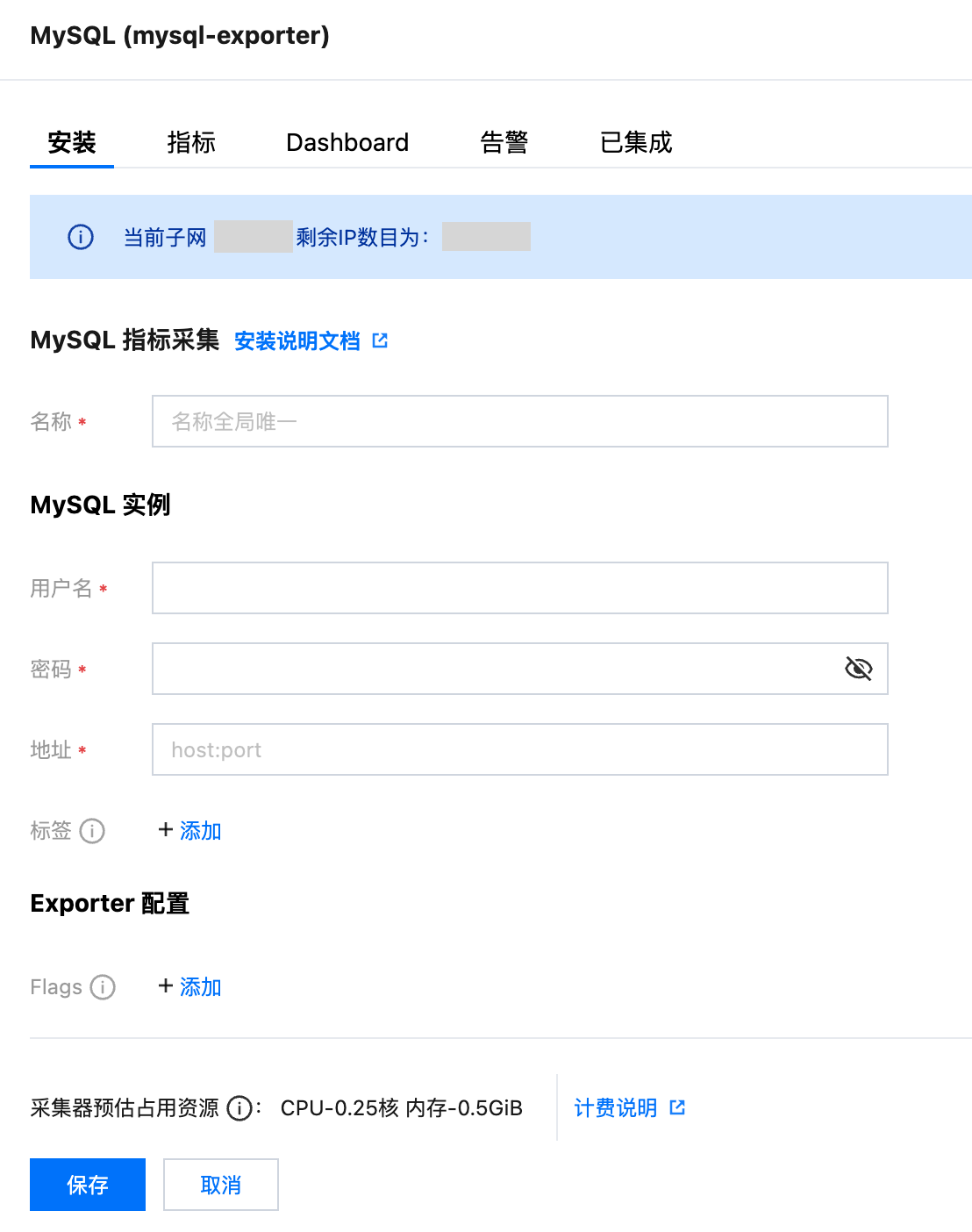Click 添加 link in the Flags row
The width and height of the screenshot is (972, 1232).
click(201, 986)
